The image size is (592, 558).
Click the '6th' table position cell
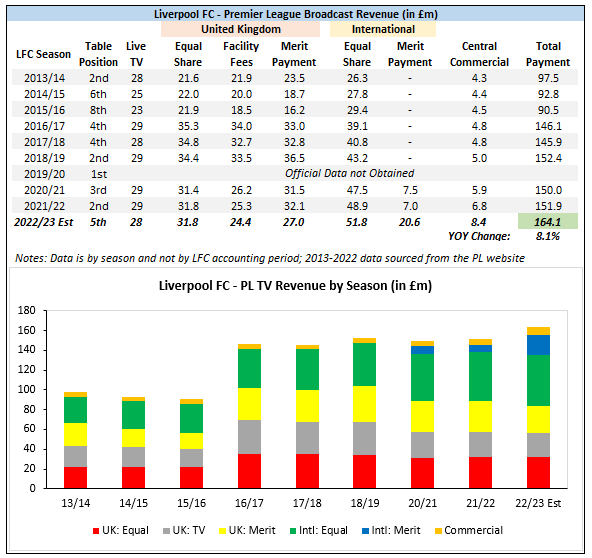(98, 94)
